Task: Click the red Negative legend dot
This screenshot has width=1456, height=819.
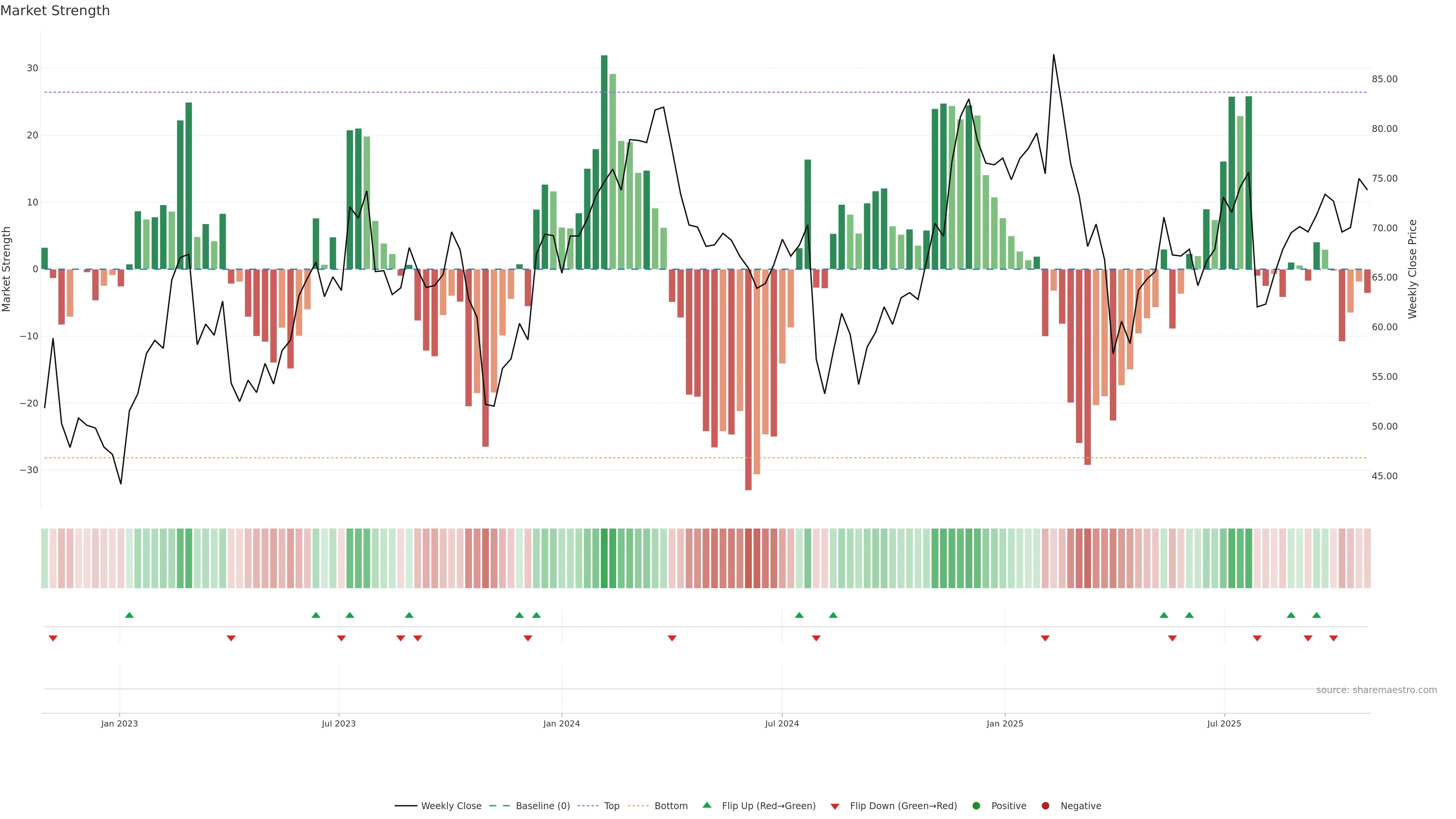Action: pyautogui.click(x=1045, y=805)
